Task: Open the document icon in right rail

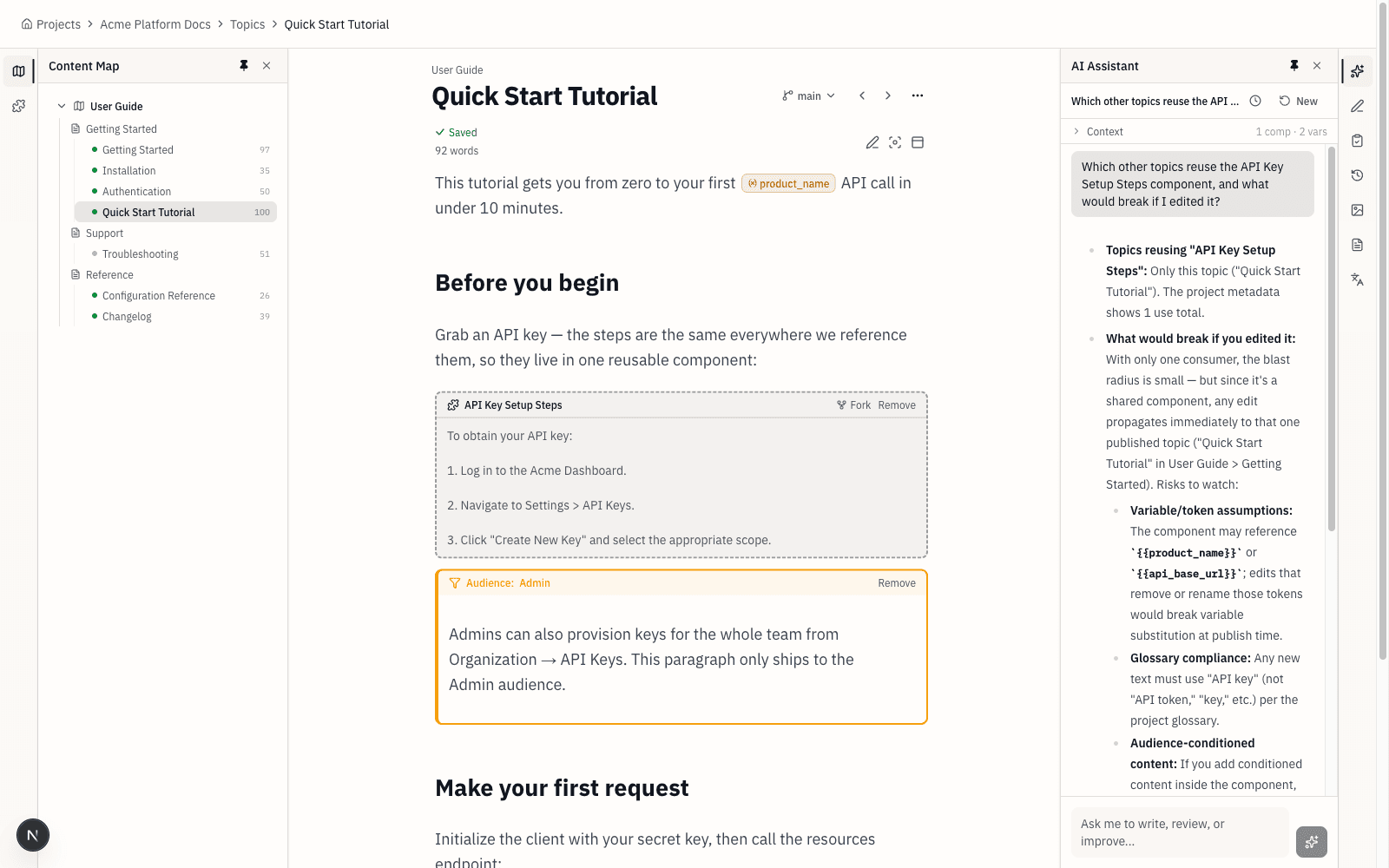Action: tap(1358, 245)
